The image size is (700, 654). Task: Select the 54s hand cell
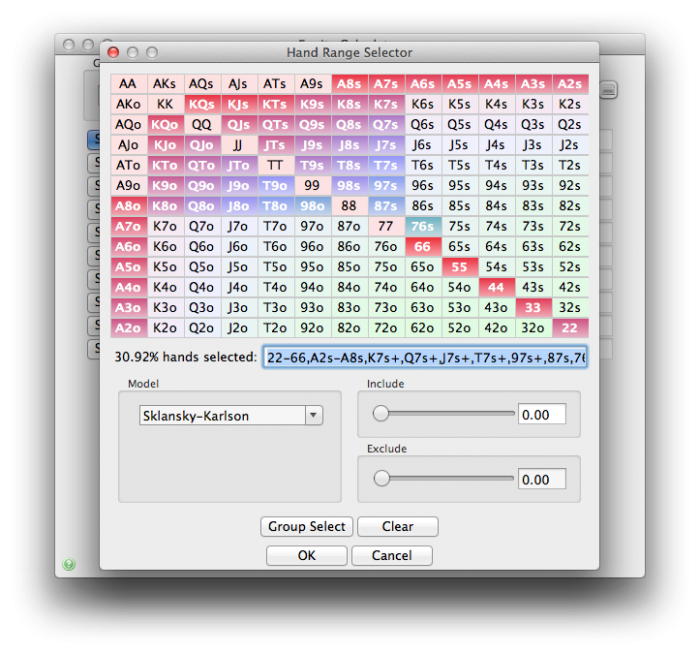click(x=496, y=267)
